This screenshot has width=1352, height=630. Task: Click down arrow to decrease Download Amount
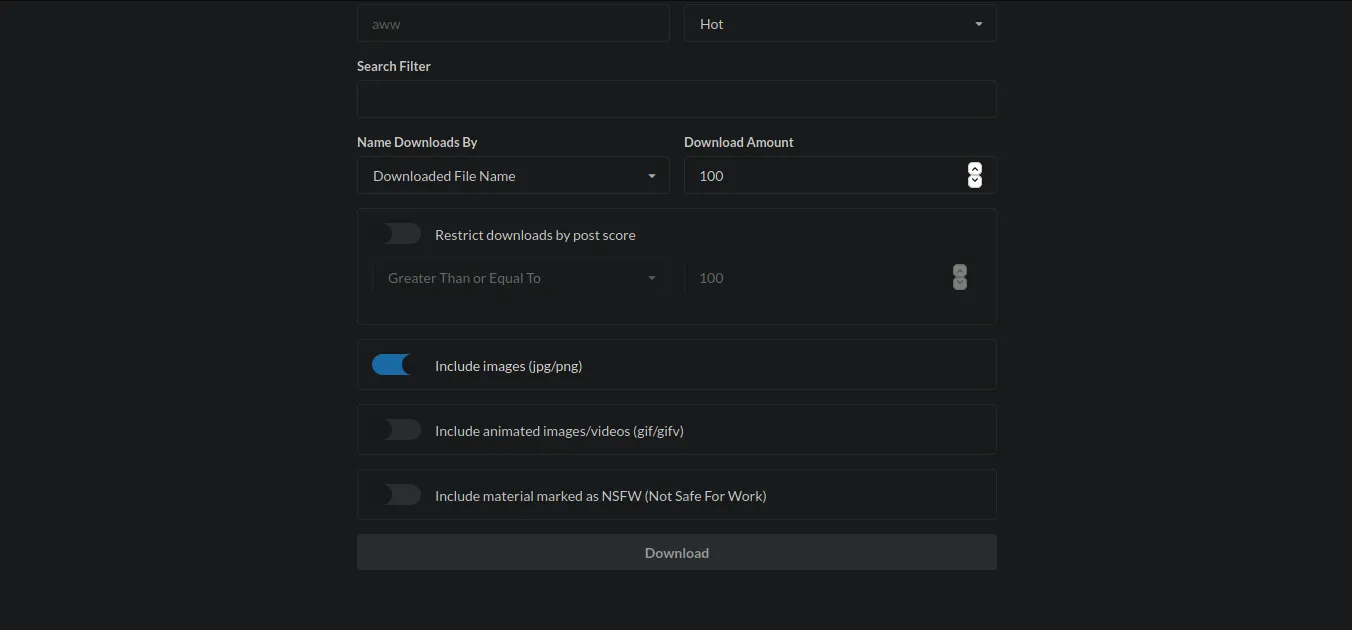coord(974,181)
